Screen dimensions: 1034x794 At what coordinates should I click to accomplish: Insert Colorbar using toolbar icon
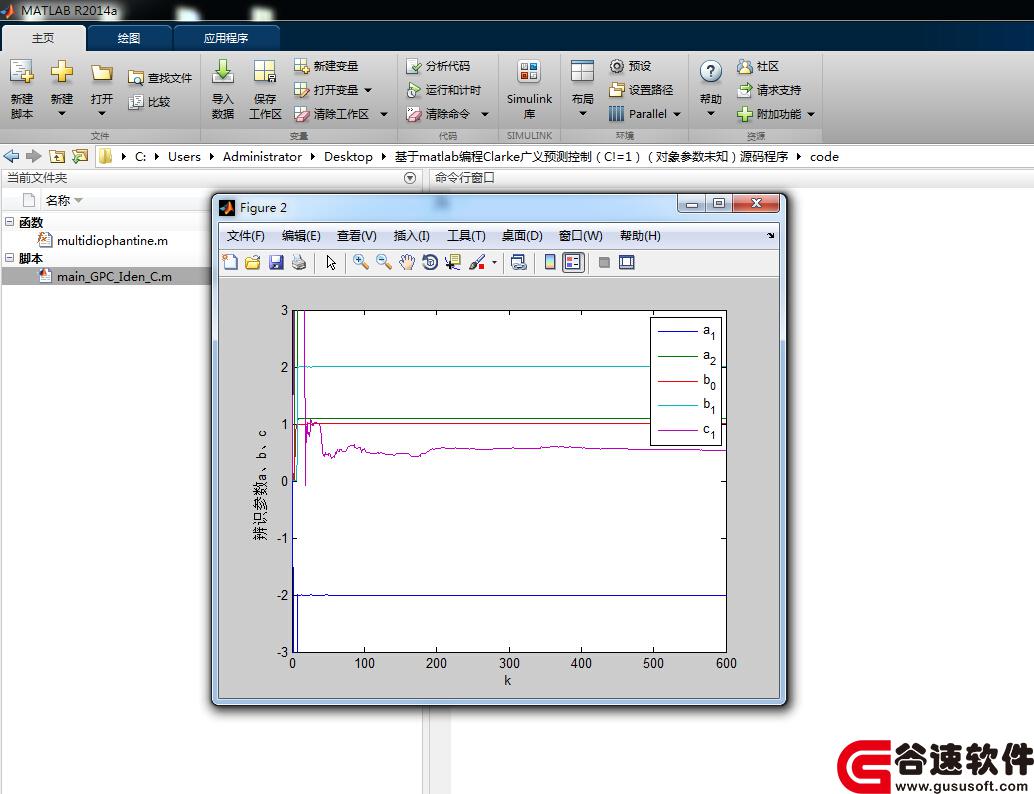550,262
